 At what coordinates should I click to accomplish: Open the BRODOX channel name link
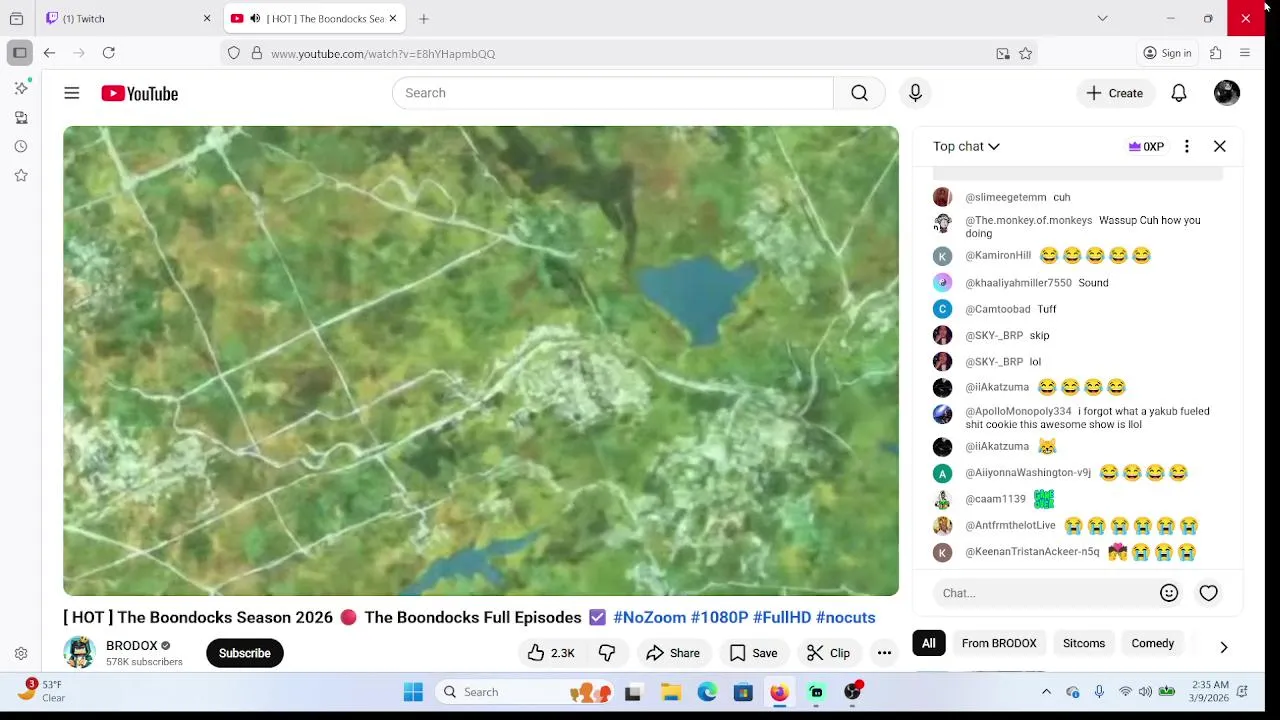[132, 646]
